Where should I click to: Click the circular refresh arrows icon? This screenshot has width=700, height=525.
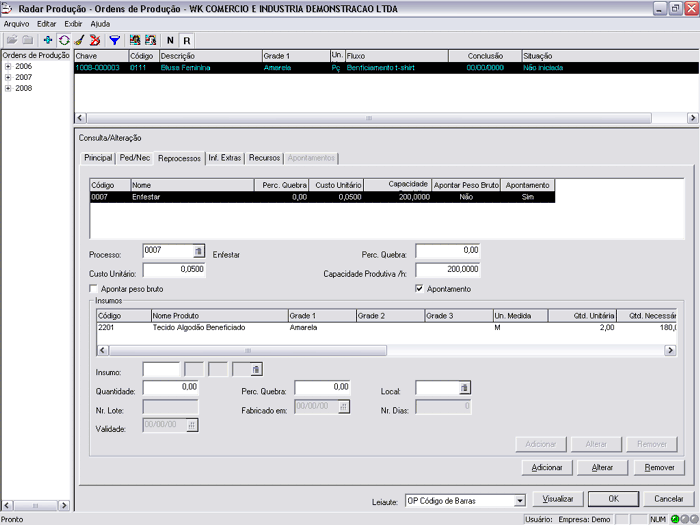click(x=63, y=40)
